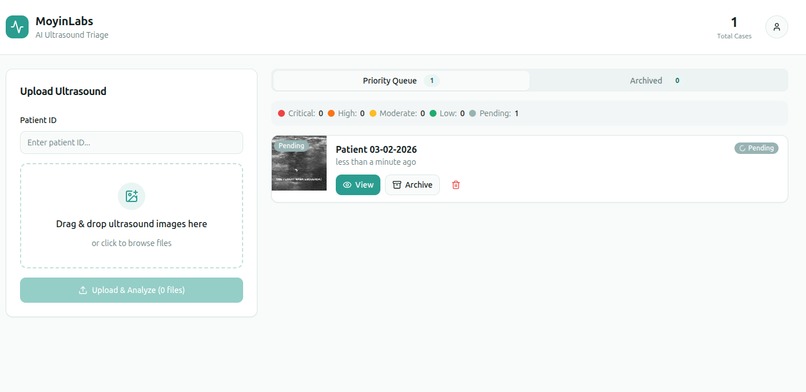Select the Critical: 0 filter
This screenshot has width=806, height=392.
coord(301,113)
